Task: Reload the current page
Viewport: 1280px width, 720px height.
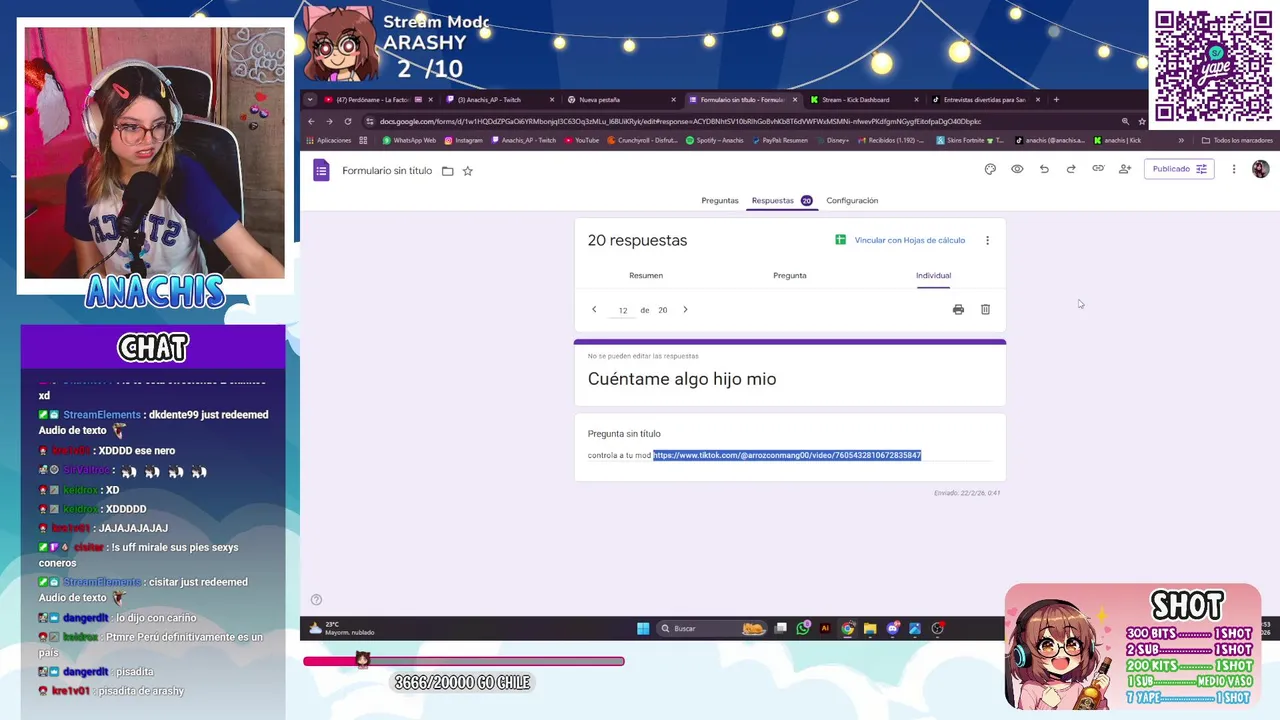Action: coord(348,122)
